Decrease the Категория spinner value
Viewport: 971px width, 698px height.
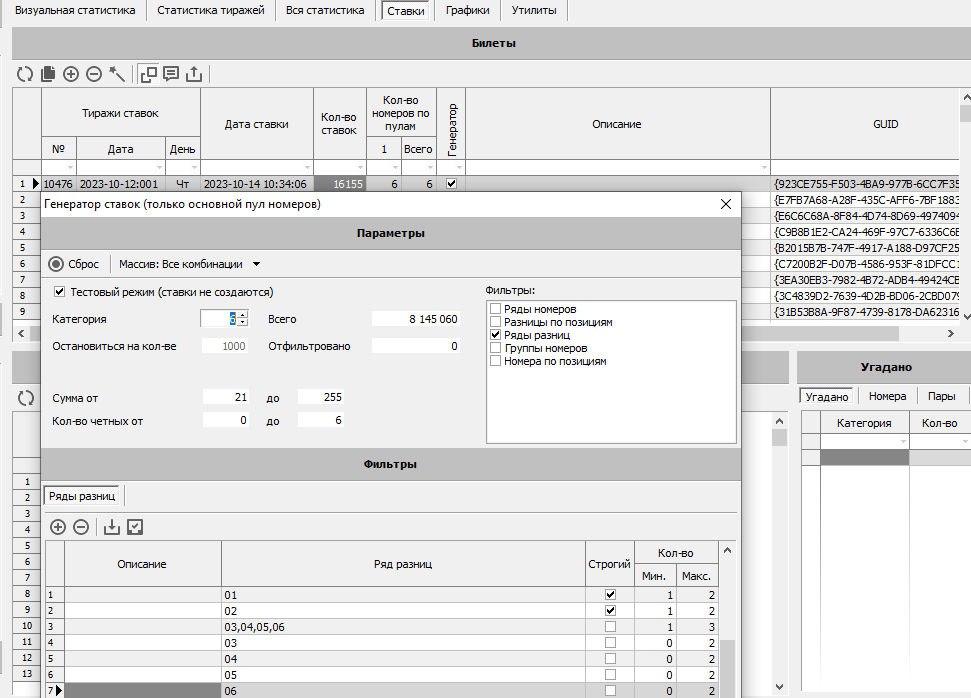coord(243,322)
